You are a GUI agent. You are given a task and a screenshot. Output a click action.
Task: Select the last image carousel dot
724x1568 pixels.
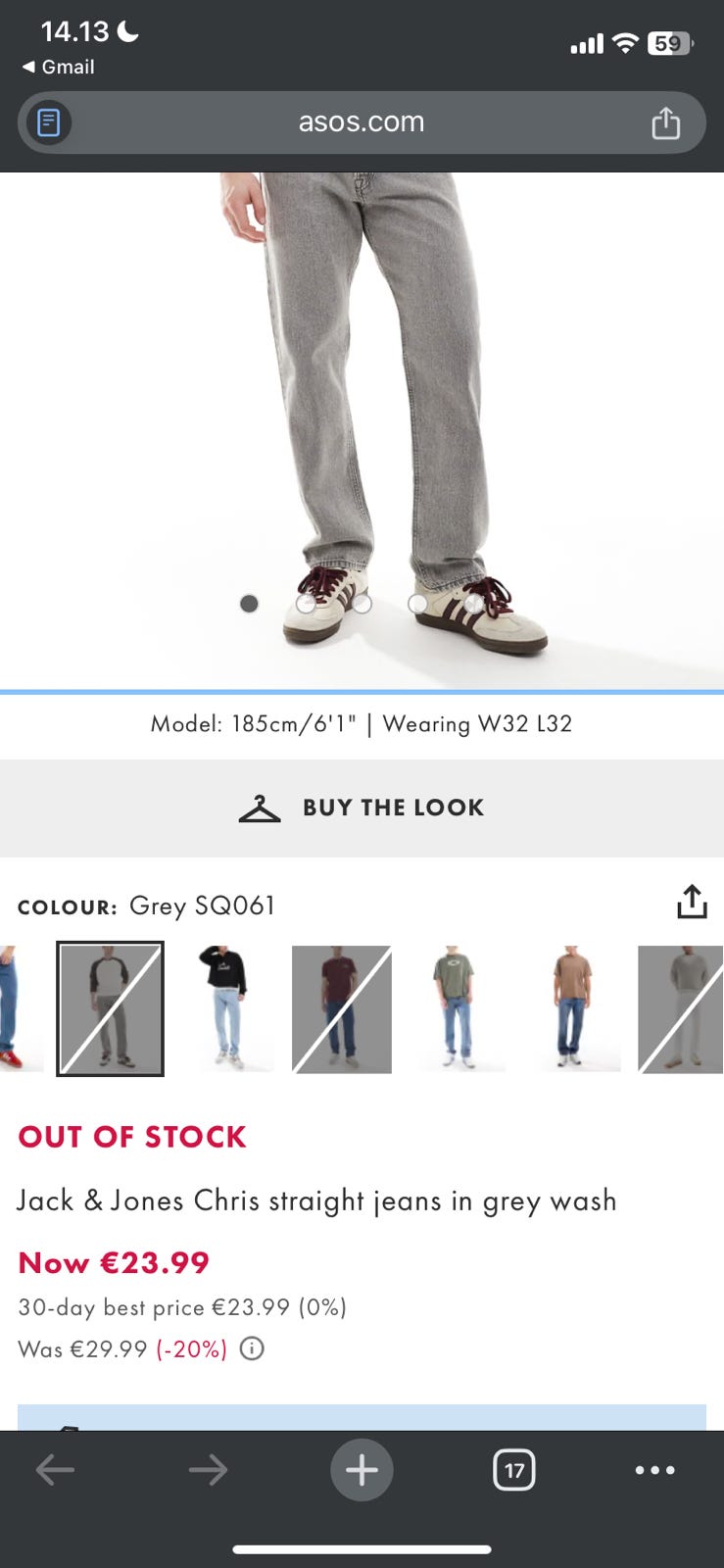[x=473, y=604]
